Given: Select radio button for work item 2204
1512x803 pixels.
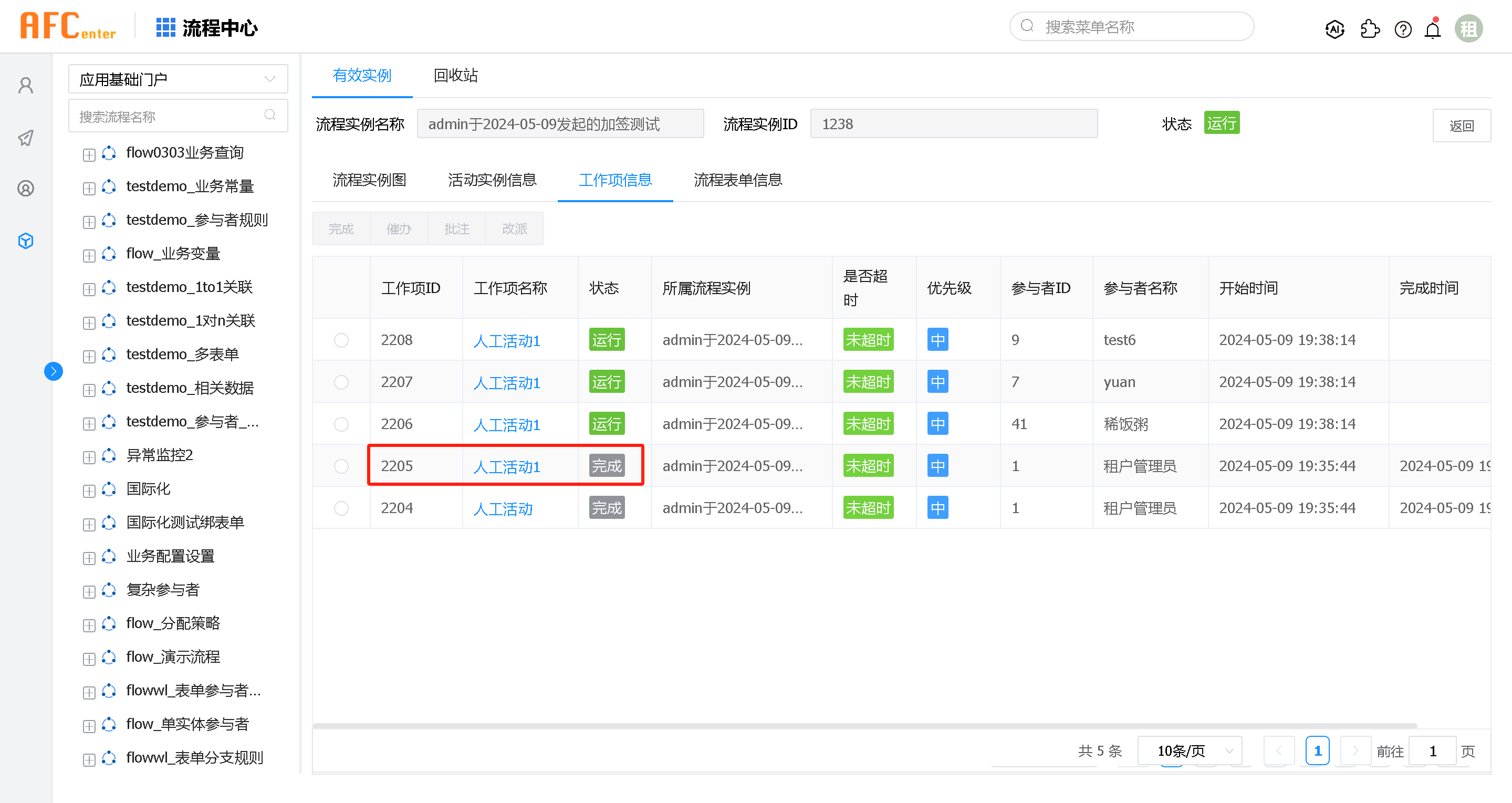Looking at the screenshot, I should click(341, 508).
